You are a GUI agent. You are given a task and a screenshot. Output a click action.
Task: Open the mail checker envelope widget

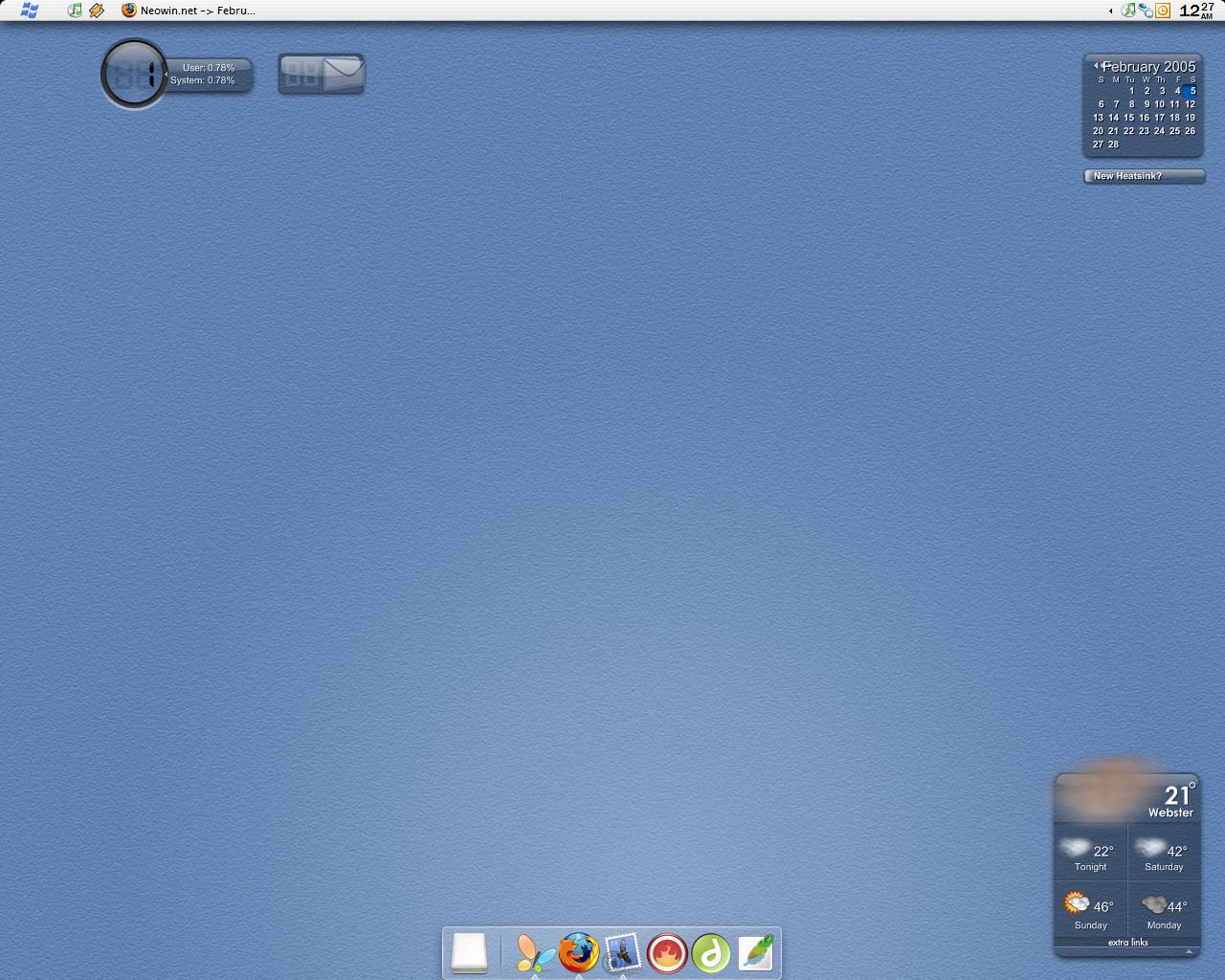point(322,74)
